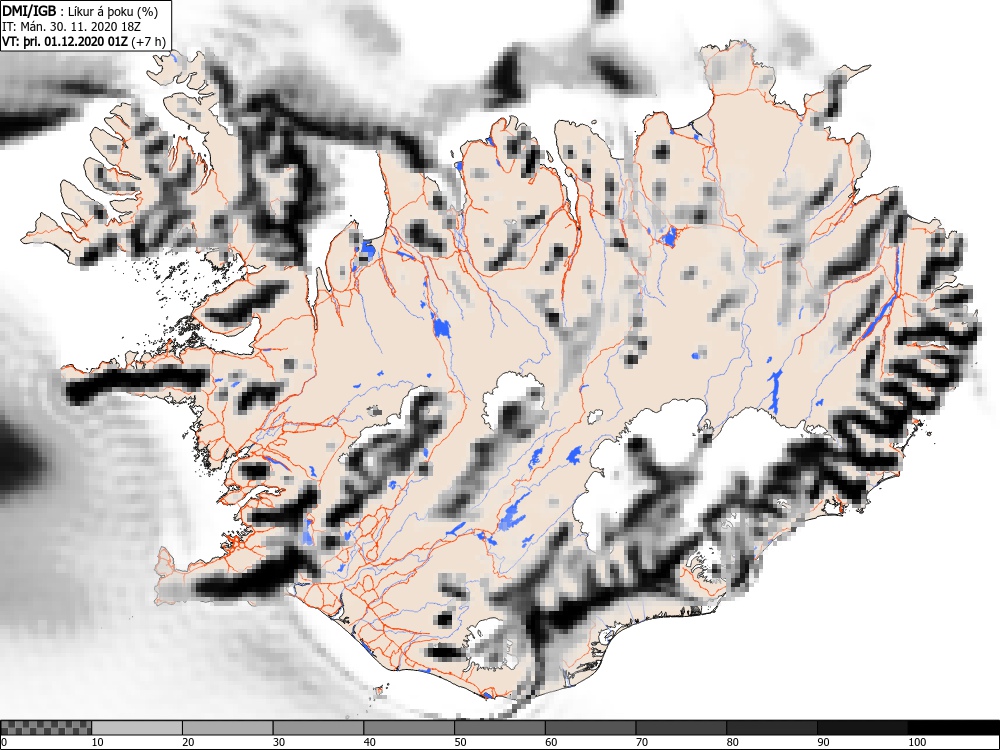Screen dimensions: 1000x750
Task: Click the legend label '80'
Action: tap(732, 742)
